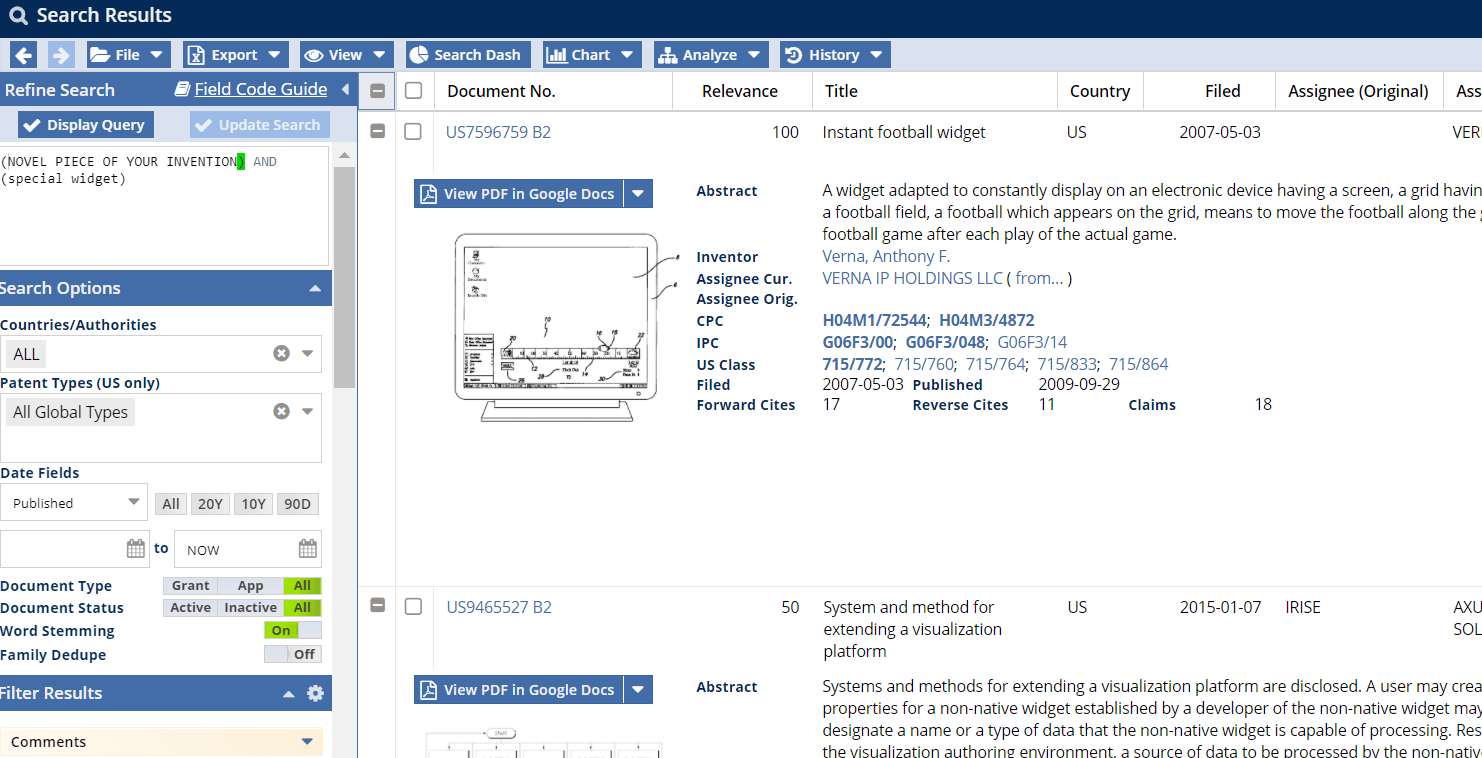Check the box for US9465527 B2
Image resolution: width=1482 pixels, height=758 pixels.
[x=413, y=606]
